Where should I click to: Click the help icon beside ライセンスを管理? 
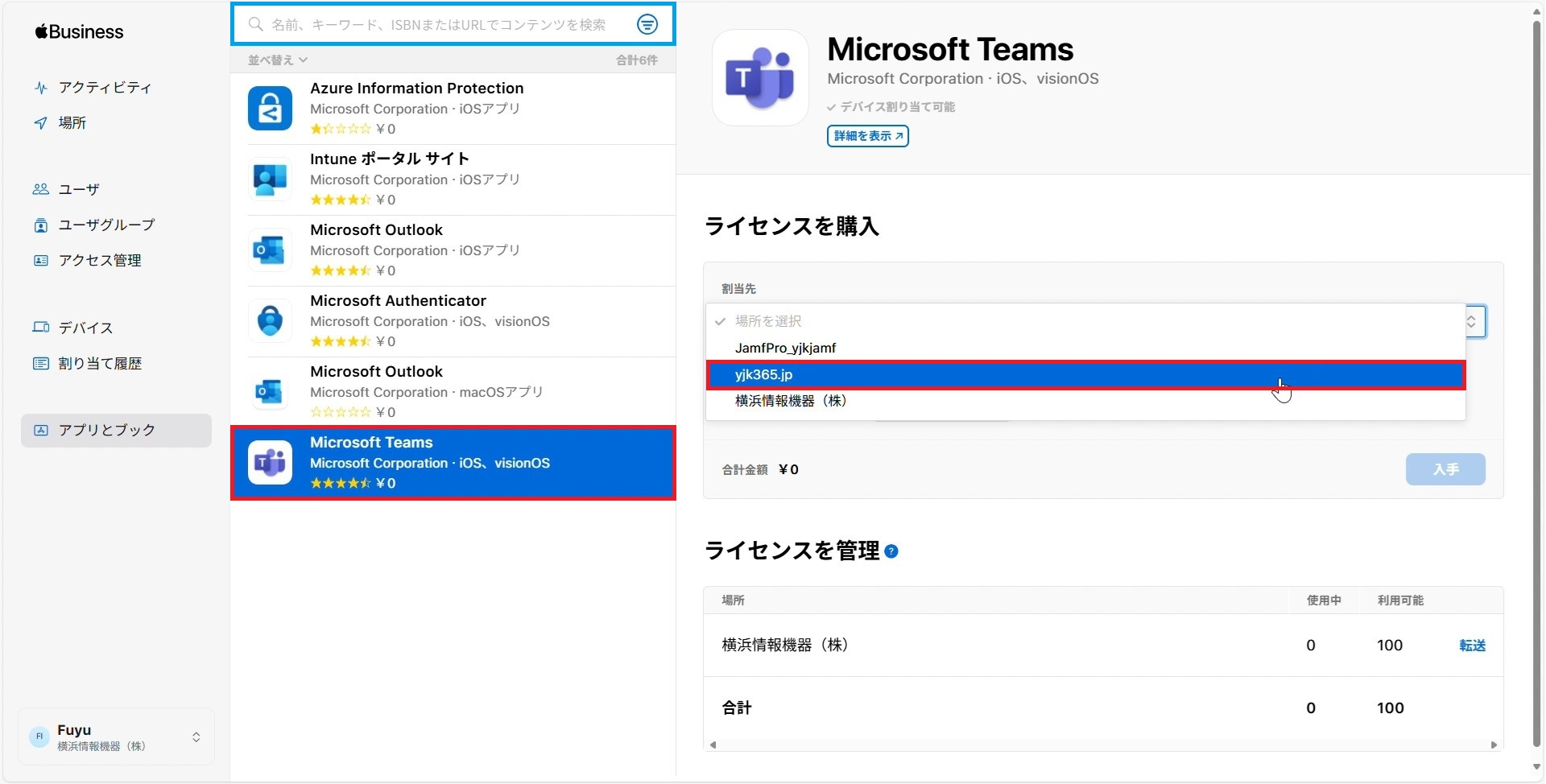coord(891,551)
